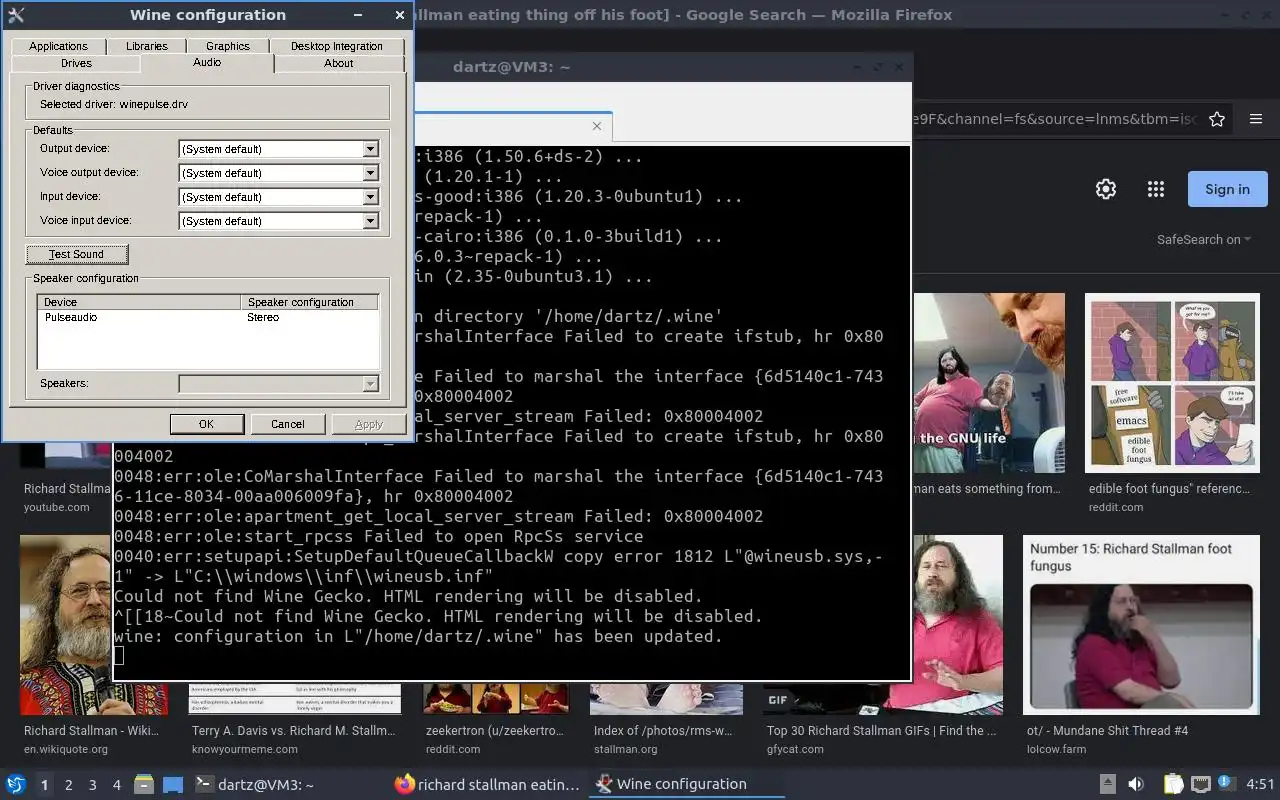Expand the Input device dropdown
This screenshot has width=1280, height=800.
(370, 197)
